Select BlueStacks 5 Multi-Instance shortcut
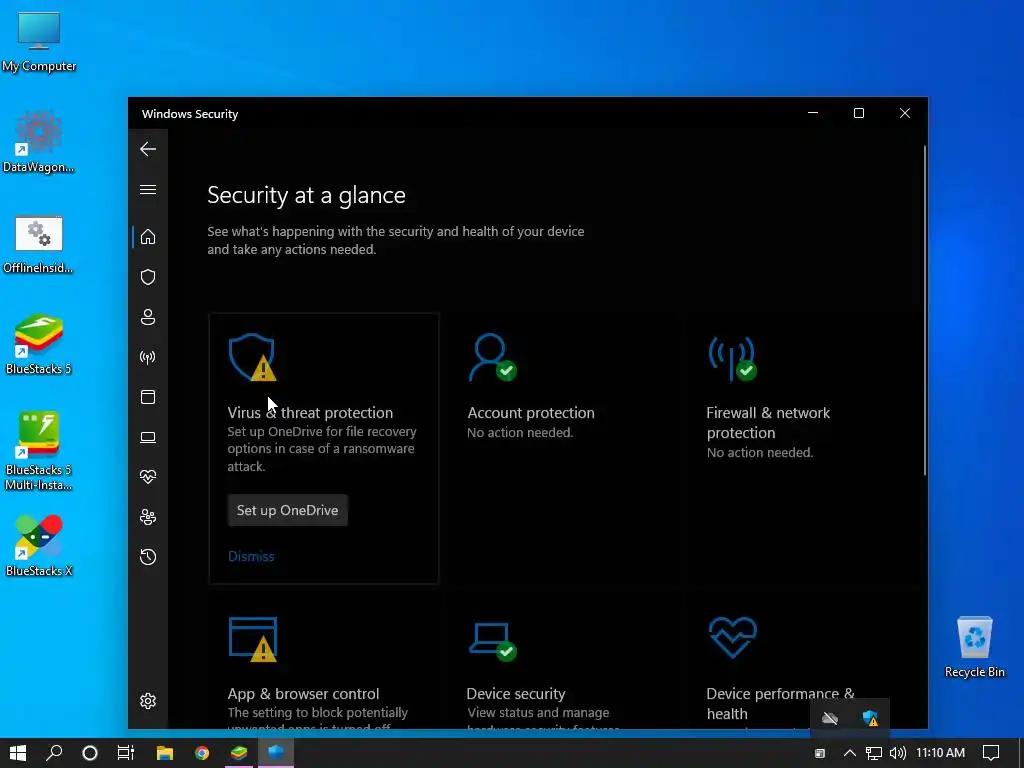This screenshot has height=768, width=1024. point(39,451)
